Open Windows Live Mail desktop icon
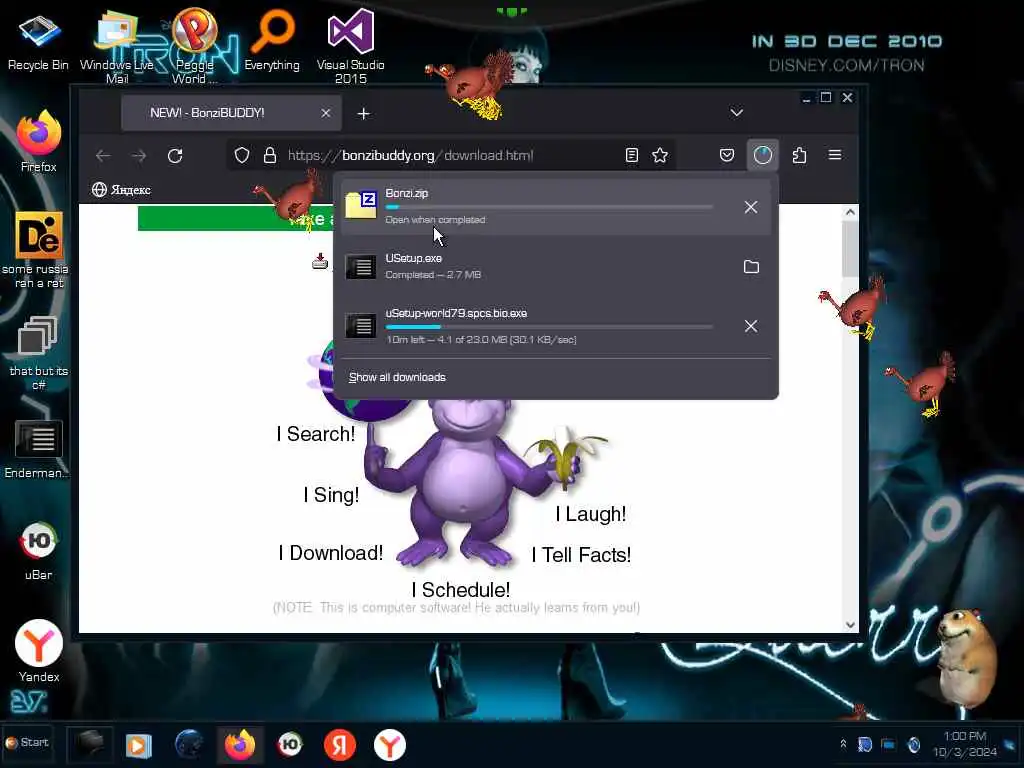This screenshot has height=768, width=1024. point(117,47)
